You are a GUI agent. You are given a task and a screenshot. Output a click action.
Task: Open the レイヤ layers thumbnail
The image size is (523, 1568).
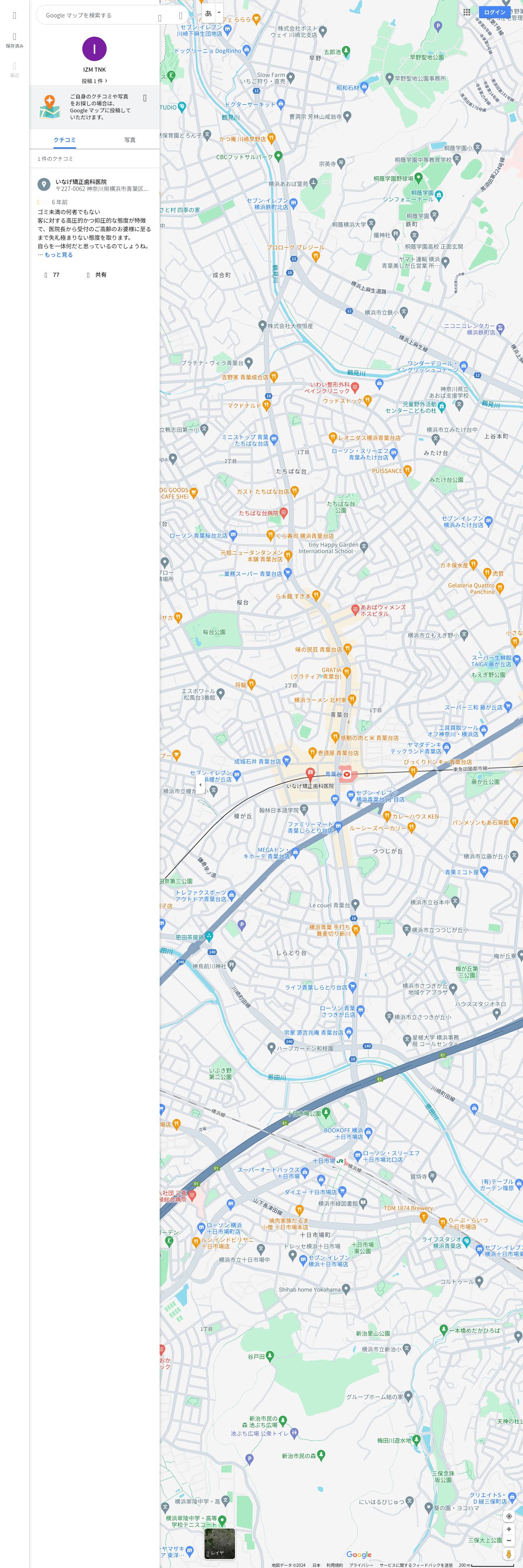coord(219,1543)
